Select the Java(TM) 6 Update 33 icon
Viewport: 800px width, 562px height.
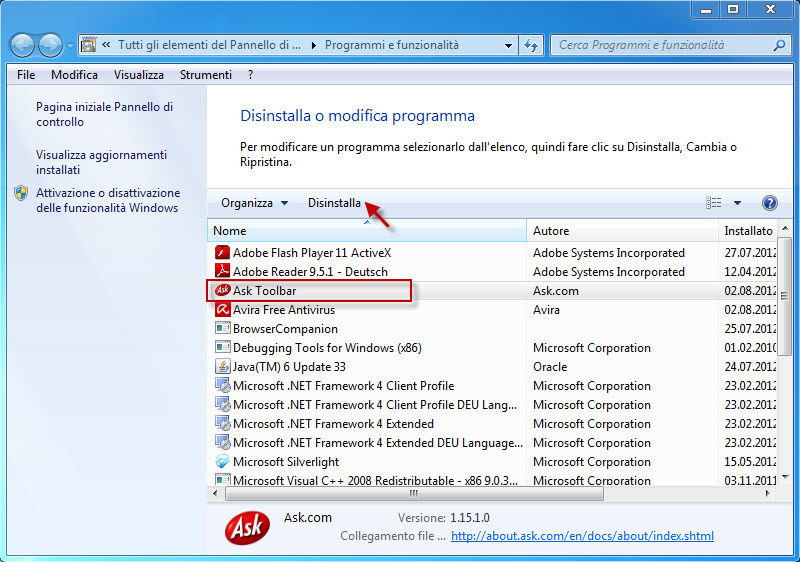point(222,367)
